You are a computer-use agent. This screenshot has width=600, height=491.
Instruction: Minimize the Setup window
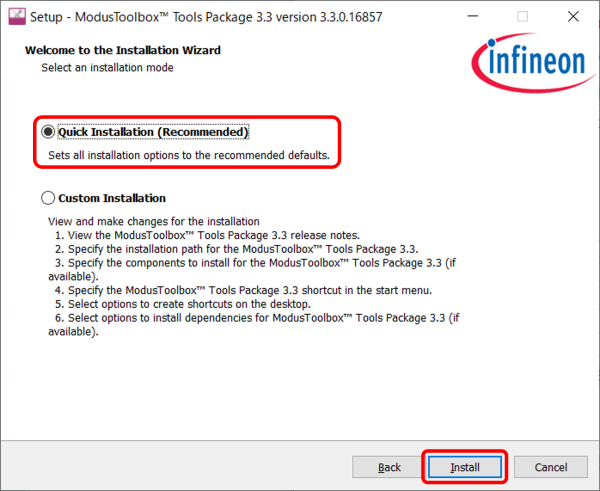pos(473,16)
